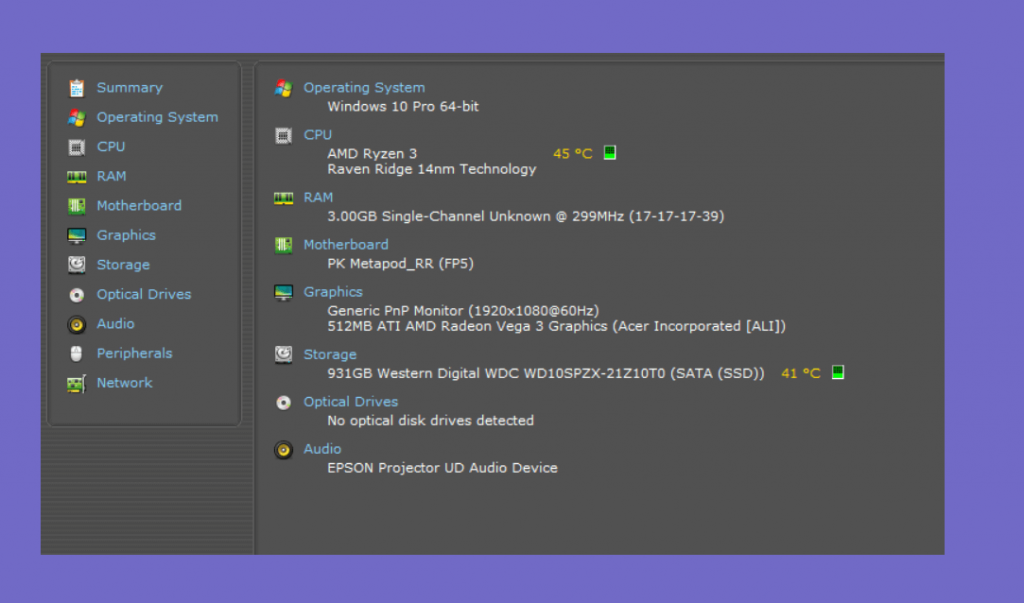Click the memory icon beside RAM heading
The width and height of the screenshot is (1024, 603).
click(x=283, y=198)
